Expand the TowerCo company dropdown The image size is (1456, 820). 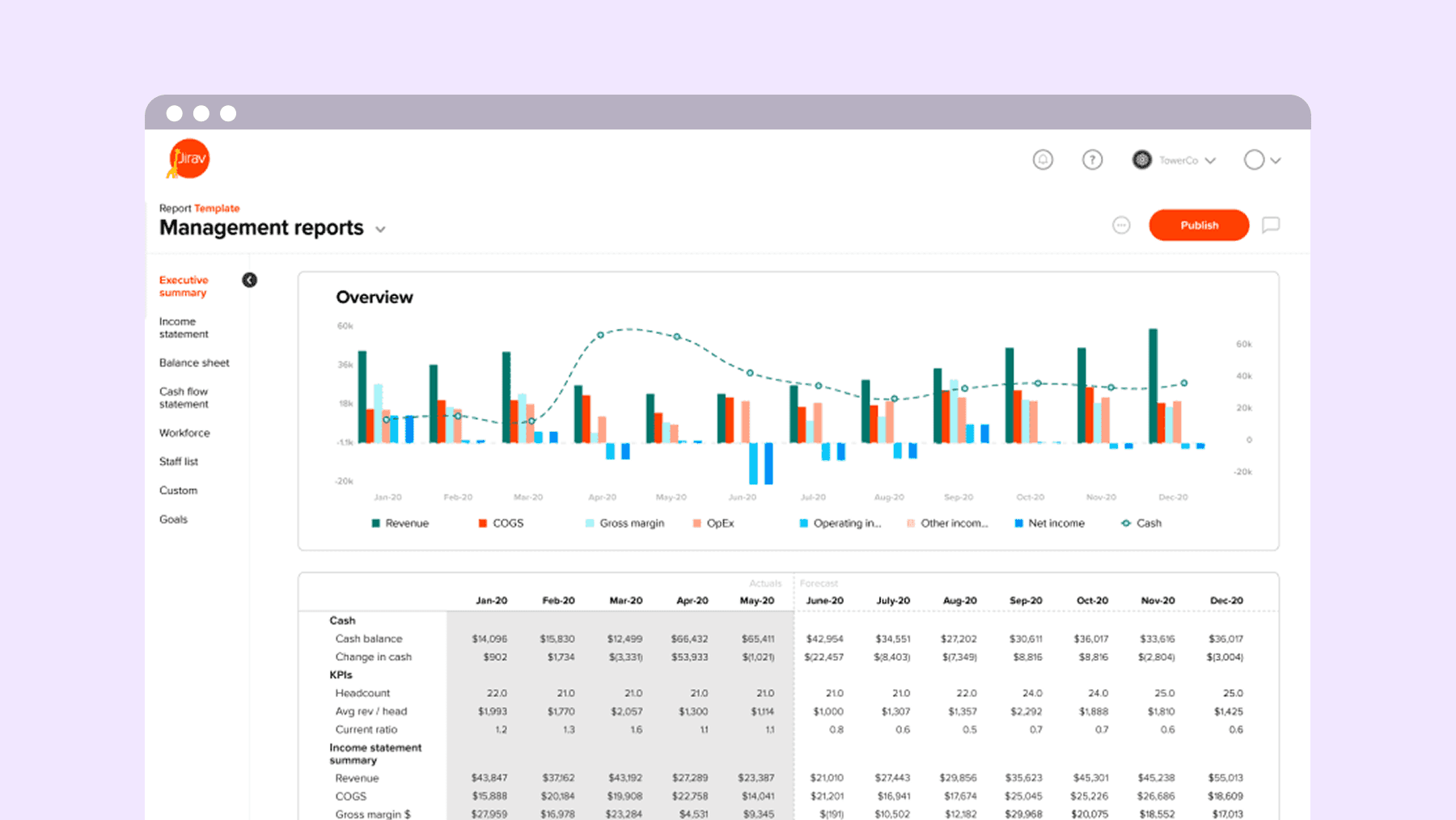[x=1210, y=161]
